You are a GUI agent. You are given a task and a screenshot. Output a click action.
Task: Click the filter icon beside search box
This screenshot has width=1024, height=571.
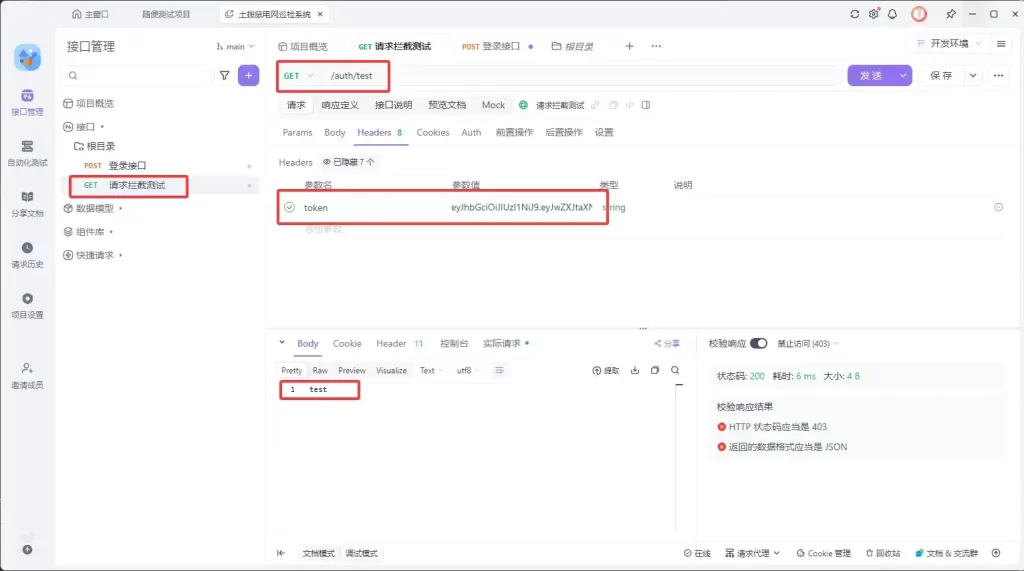pos(224,75)
